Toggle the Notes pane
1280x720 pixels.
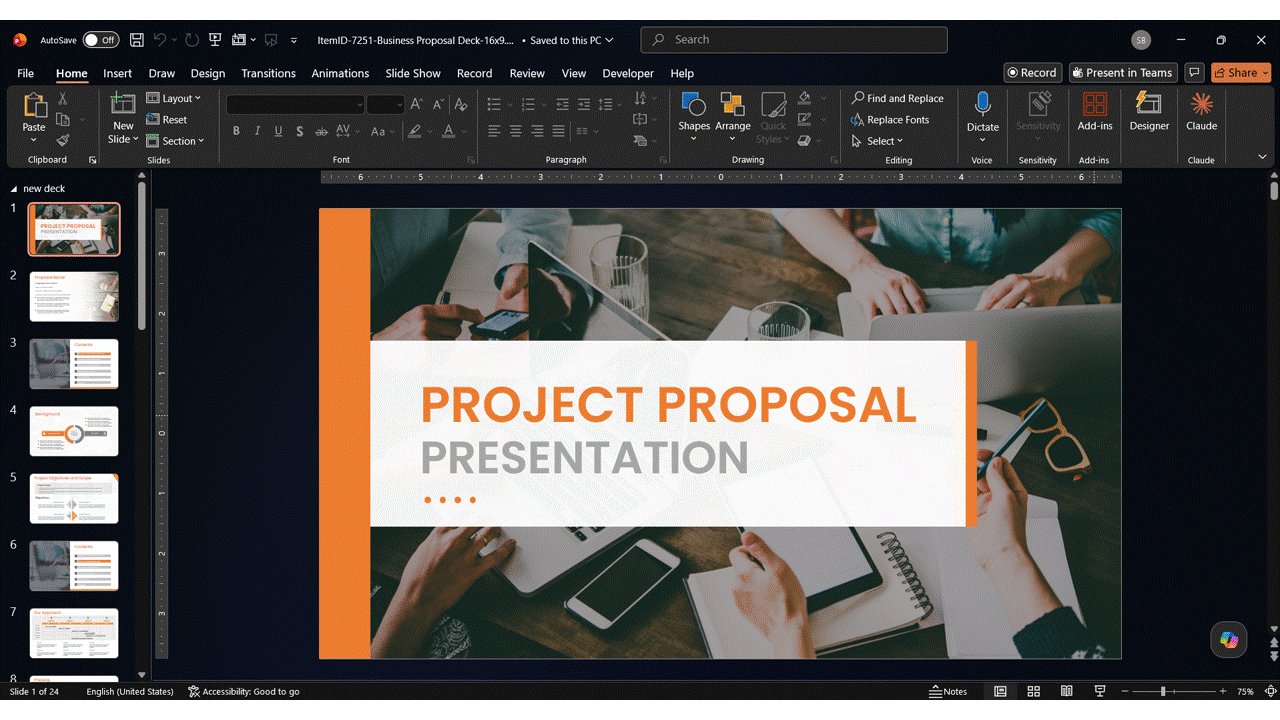coord(948,691)
